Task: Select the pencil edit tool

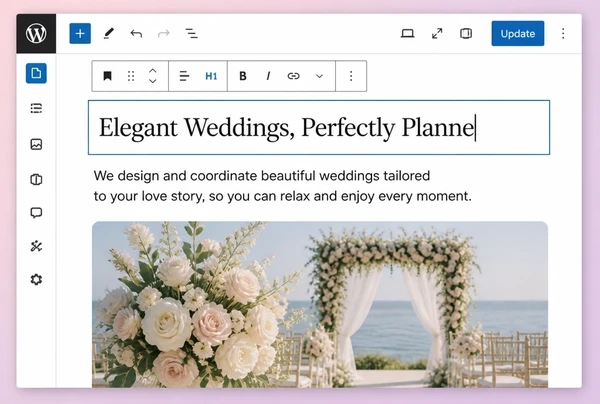Action: [109, 34]
